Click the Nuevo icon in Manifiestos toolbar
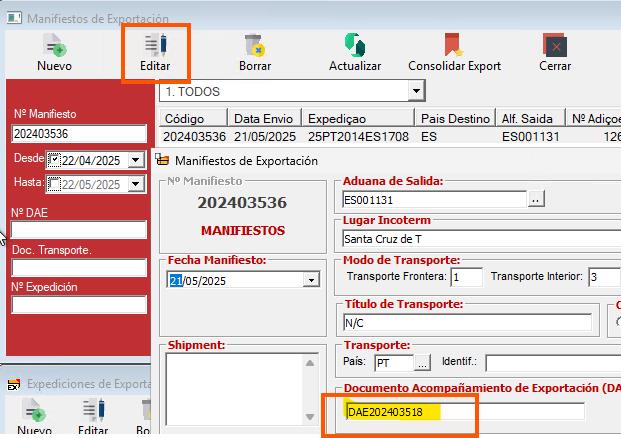The image size is (621, 438). 54,45
